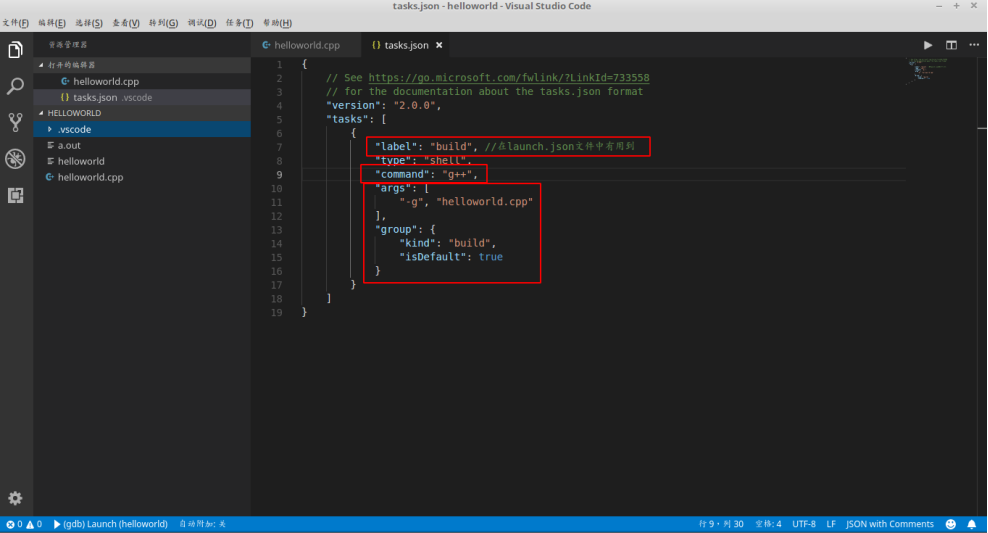
Task: Open the 调试(D) menu
Action: click(x=202, y=23)
